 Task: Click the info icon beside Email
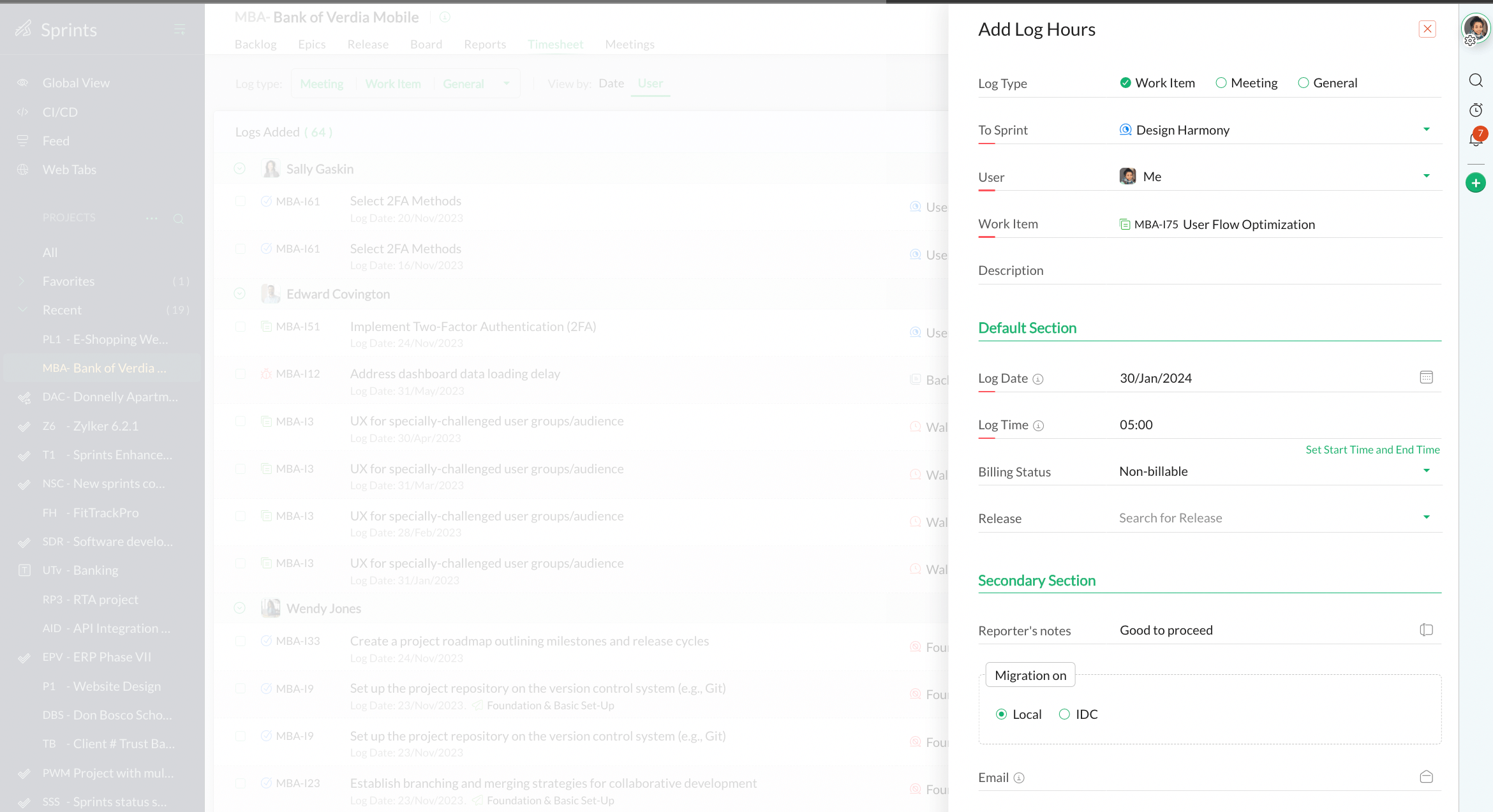point(1019,778)
